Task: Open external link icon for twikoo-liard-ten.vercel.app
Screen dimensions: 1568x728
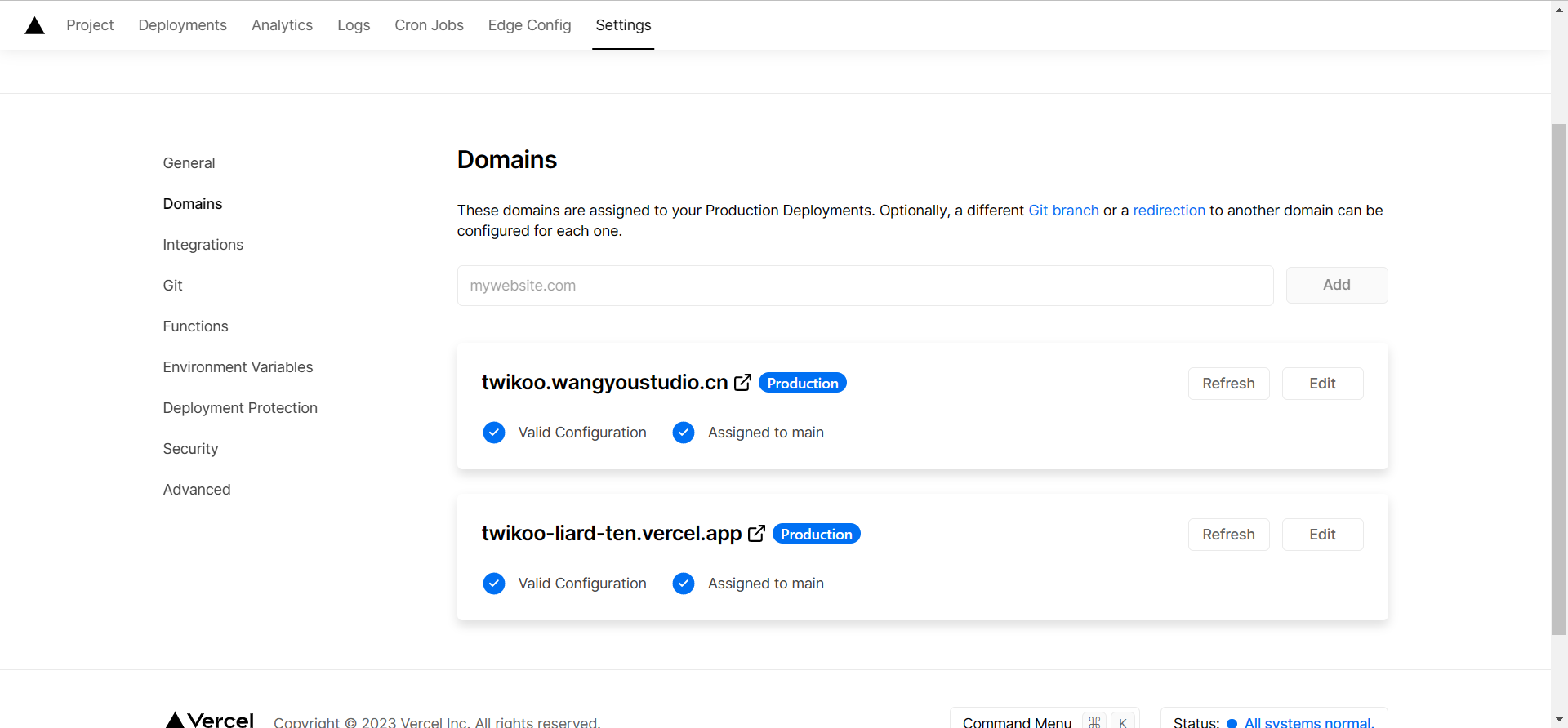Action: point(756,534)
